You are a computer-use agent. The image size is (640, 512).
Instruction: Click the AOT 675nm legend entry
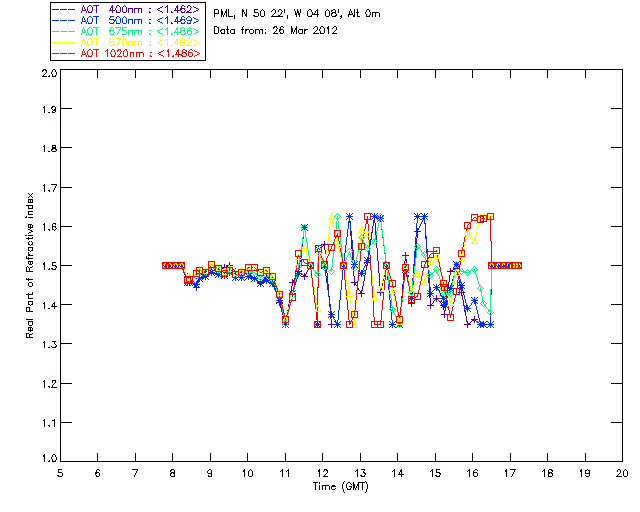pyautogui.click(x=126, y=31)
